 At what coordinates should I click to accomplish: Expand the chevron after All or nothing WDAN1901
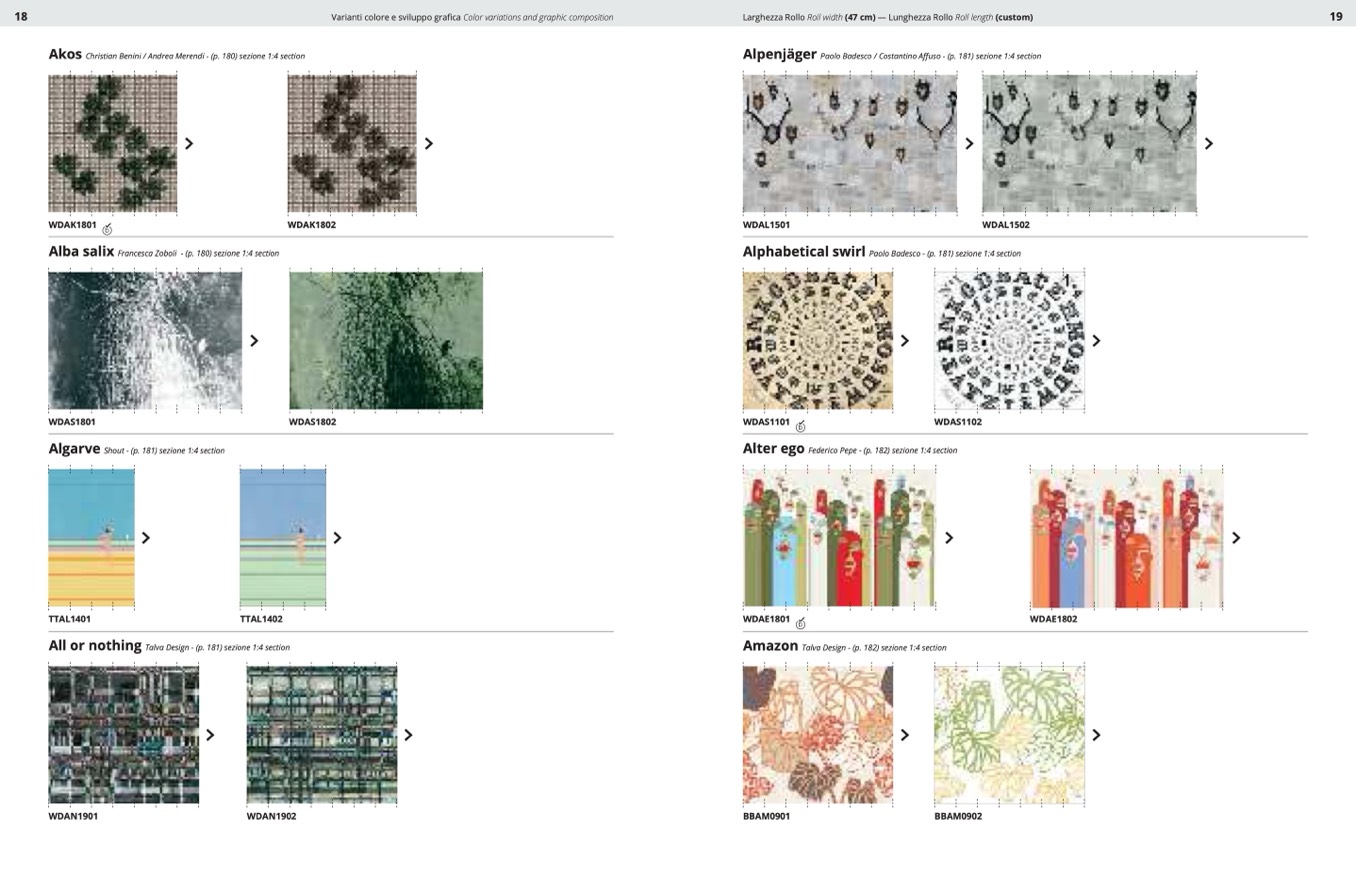point(210,735)
